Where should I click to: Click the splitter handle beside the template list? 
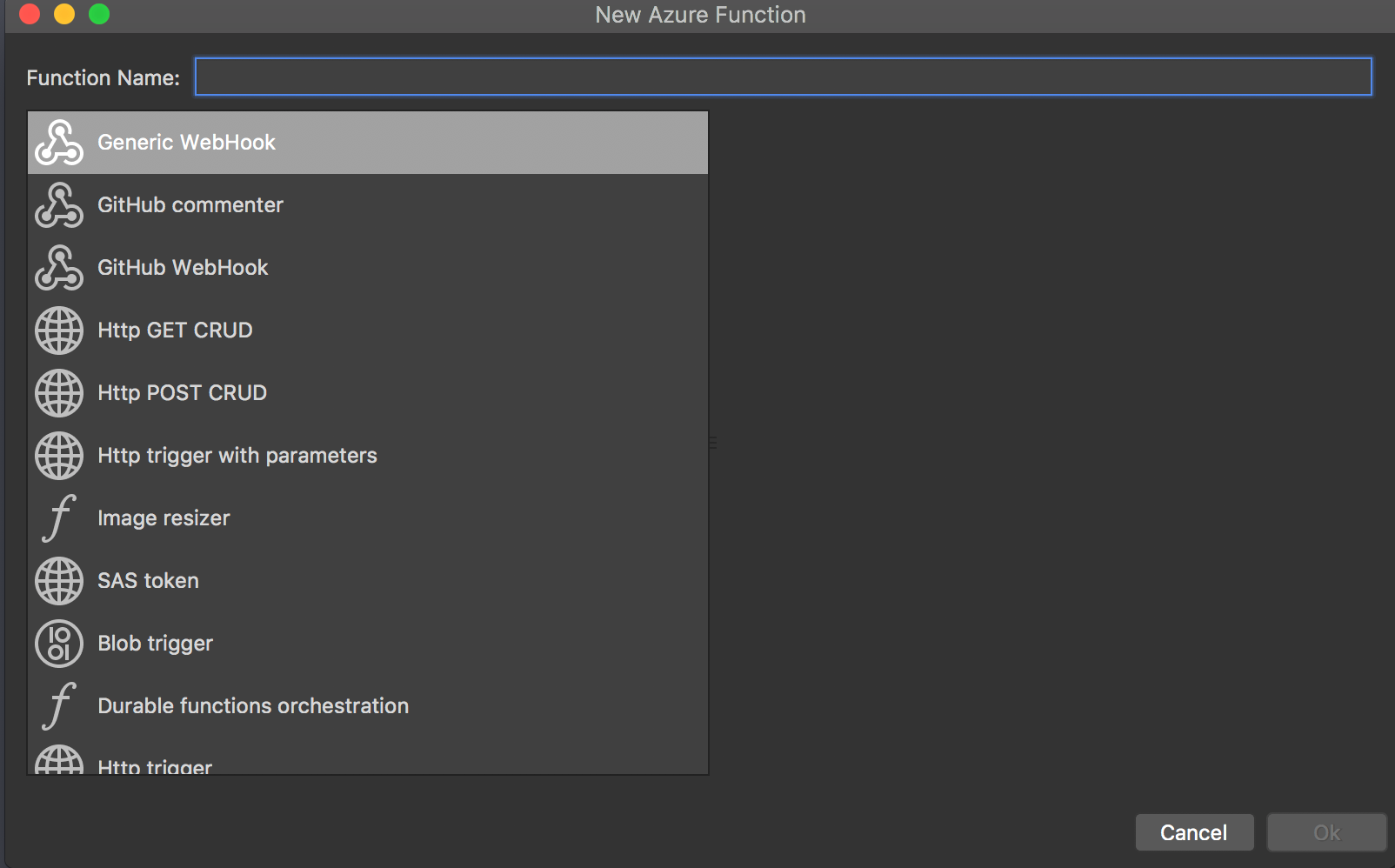tap(713, 443)
